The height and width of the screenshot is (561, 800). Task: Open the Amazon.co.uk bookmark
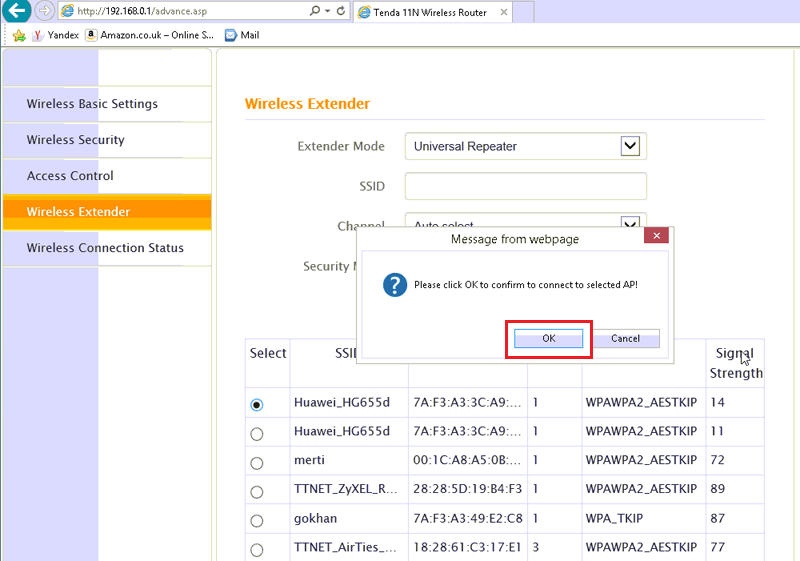tap(150, 35)
